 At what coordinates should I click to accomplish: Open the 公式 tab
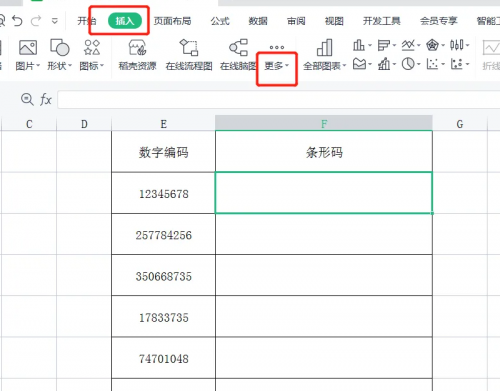pos(220,21)
